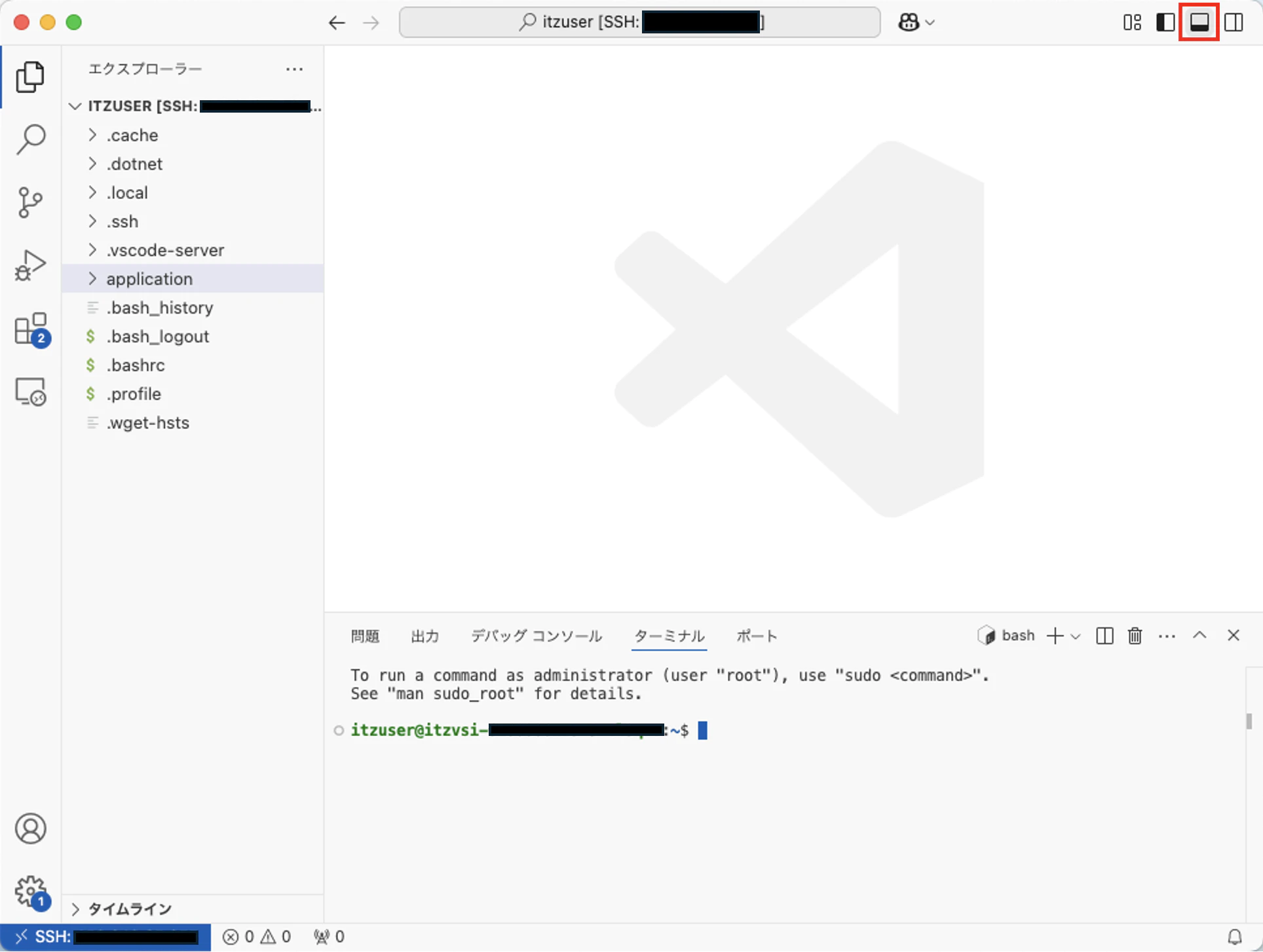This screenshot has width=1263, height=952.
Task: Expand the .dotnet folder
Action: click(193, 164)
